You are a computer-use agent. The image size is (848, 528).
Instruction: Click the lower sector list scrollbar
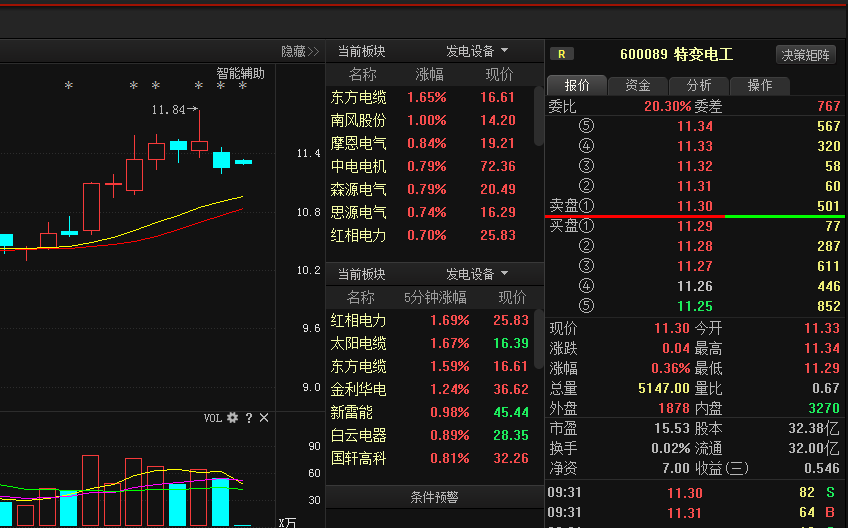coord(538,339)
